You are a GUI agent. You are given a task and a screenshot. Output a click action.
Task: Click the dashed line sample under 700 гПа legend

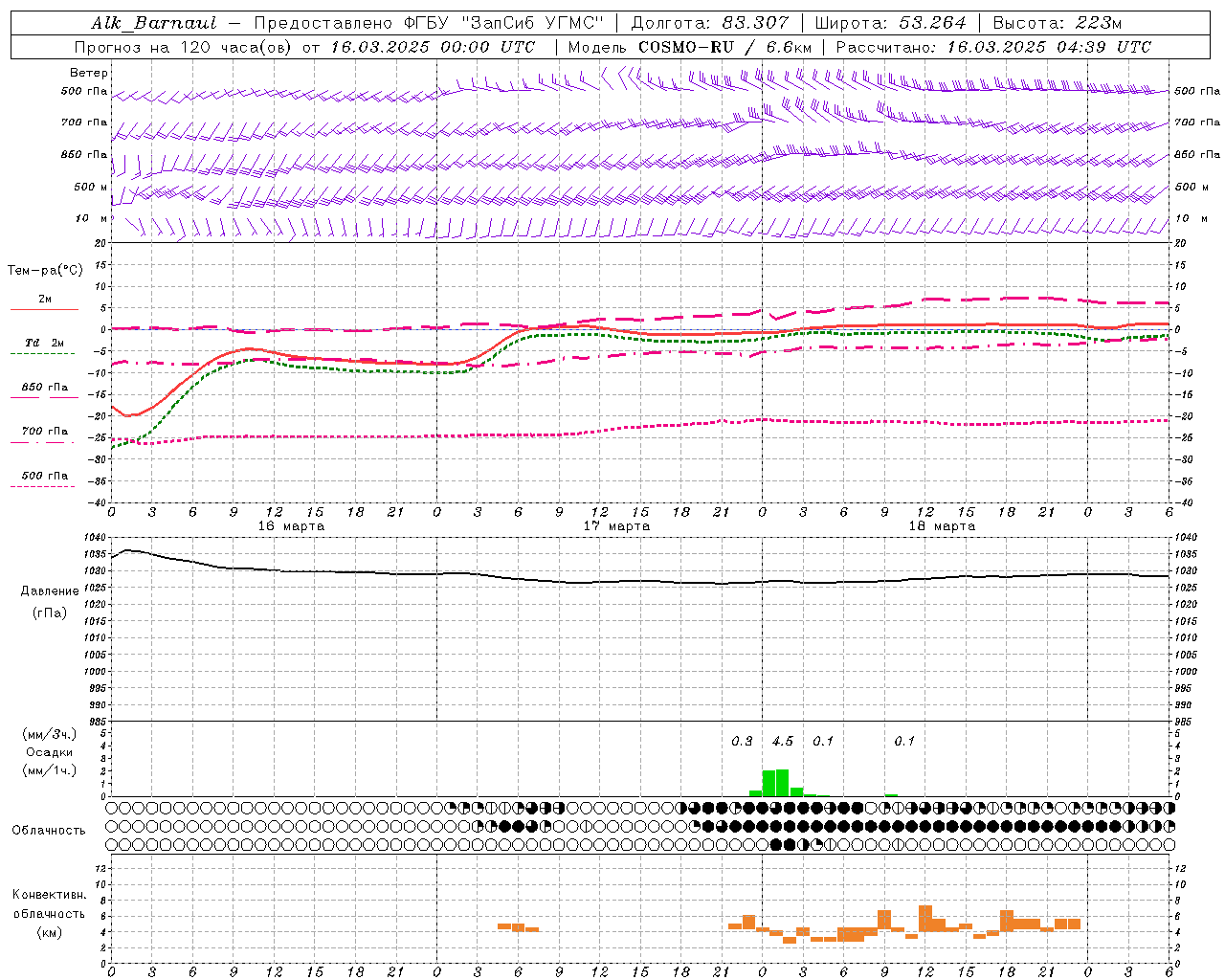(42, 442)
